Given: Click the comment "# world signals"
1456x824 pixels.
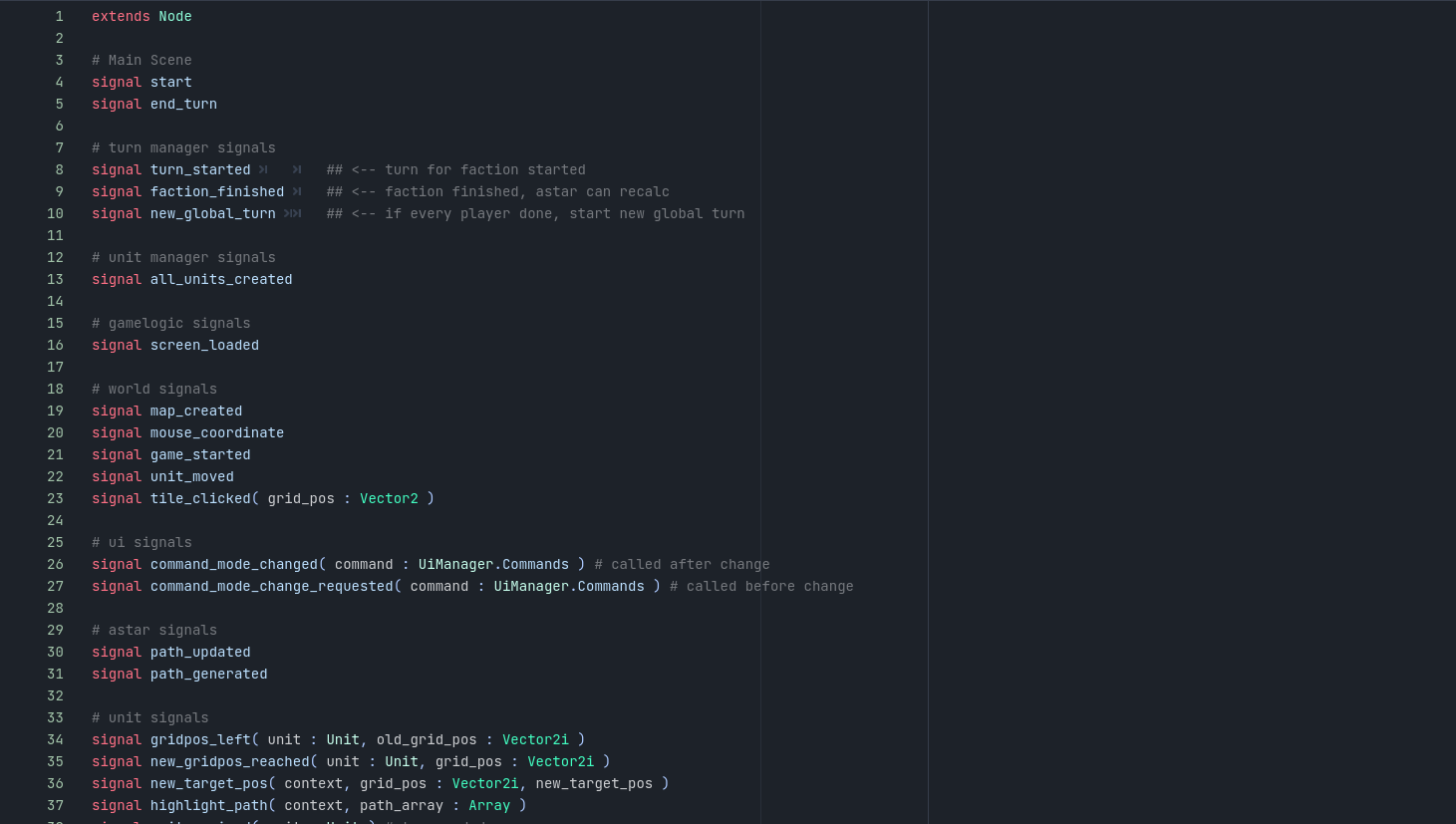Looking at the screenshot, I should pos(154,389).
